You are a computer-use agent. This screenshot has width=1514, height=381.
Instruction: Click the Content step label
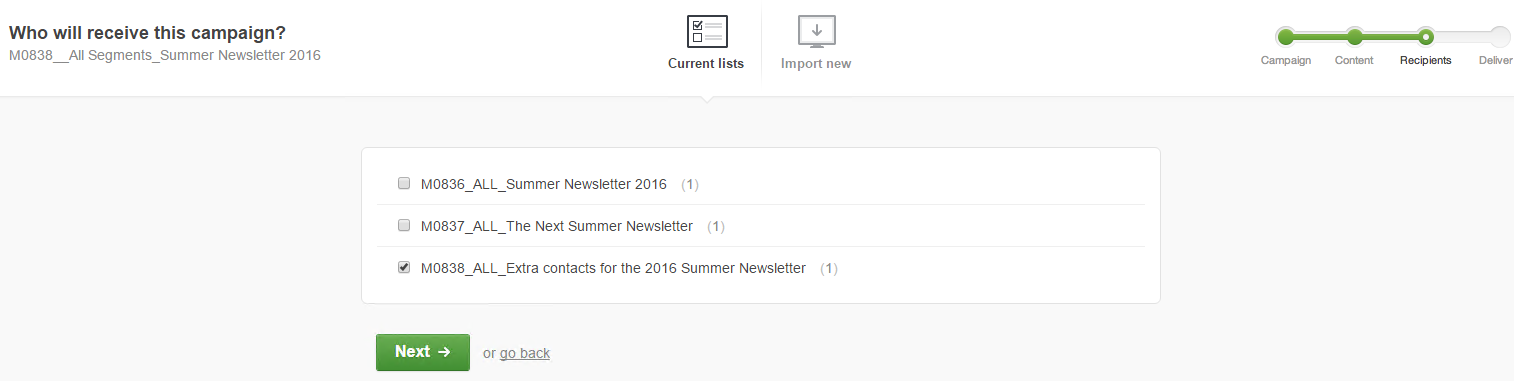1354,61
